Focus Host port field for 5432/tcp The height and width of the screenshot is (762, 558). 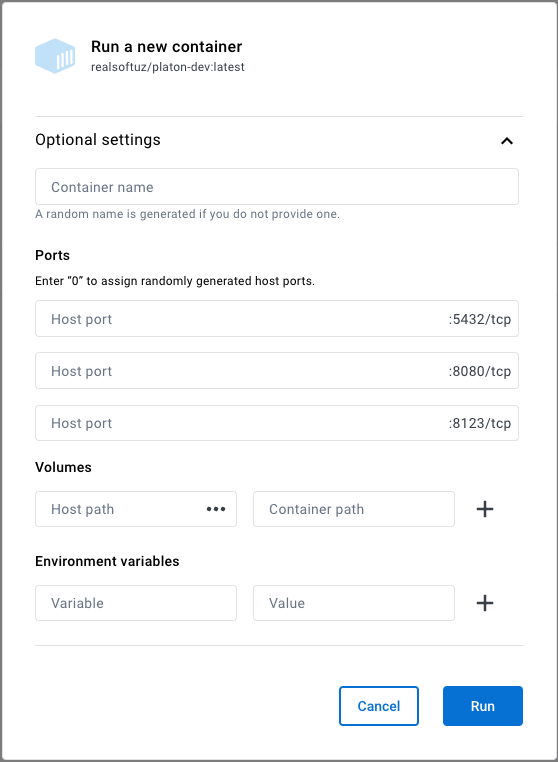(x=277, y=319)
